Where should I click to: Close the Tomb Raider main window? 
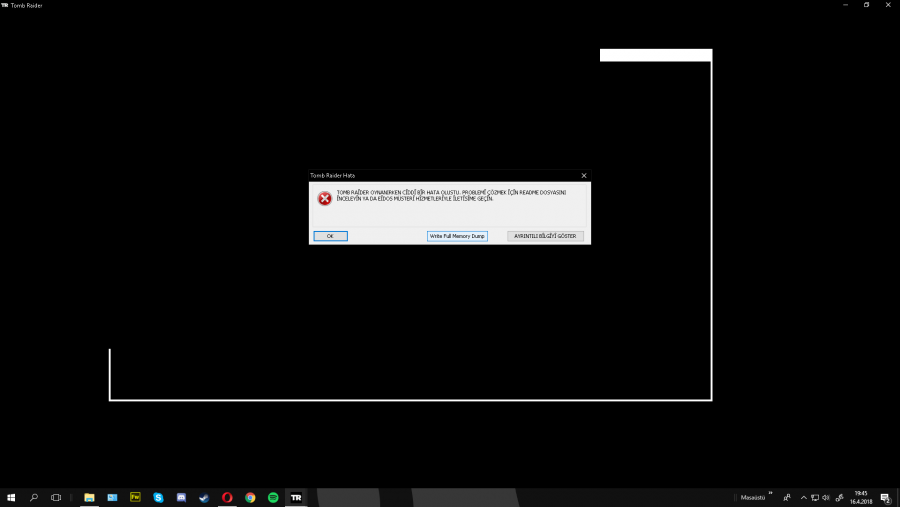pyautogui.click(x=888, y=5)
